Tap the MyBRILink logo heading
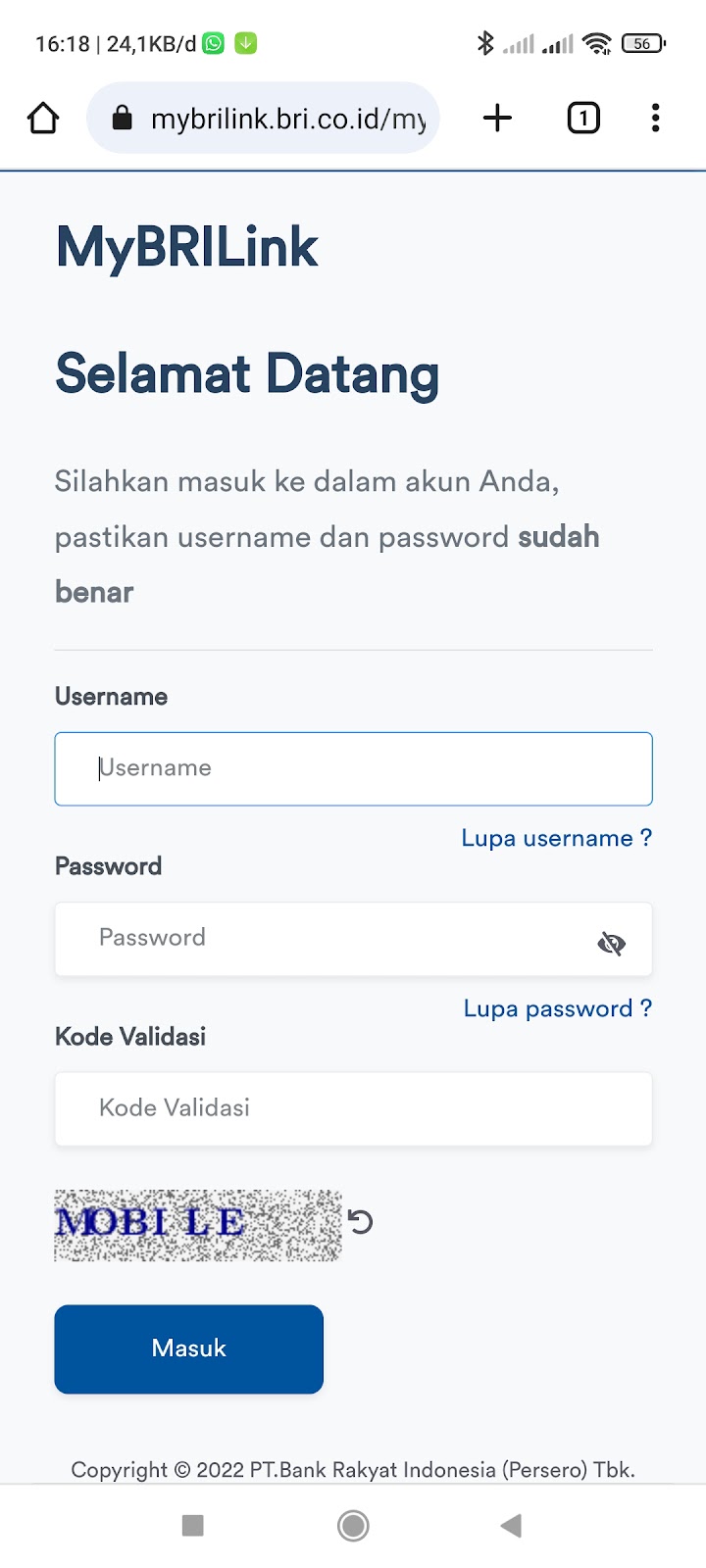This screenshot has height=1568, width=706. pyautogui.click(x=186, y=247)
